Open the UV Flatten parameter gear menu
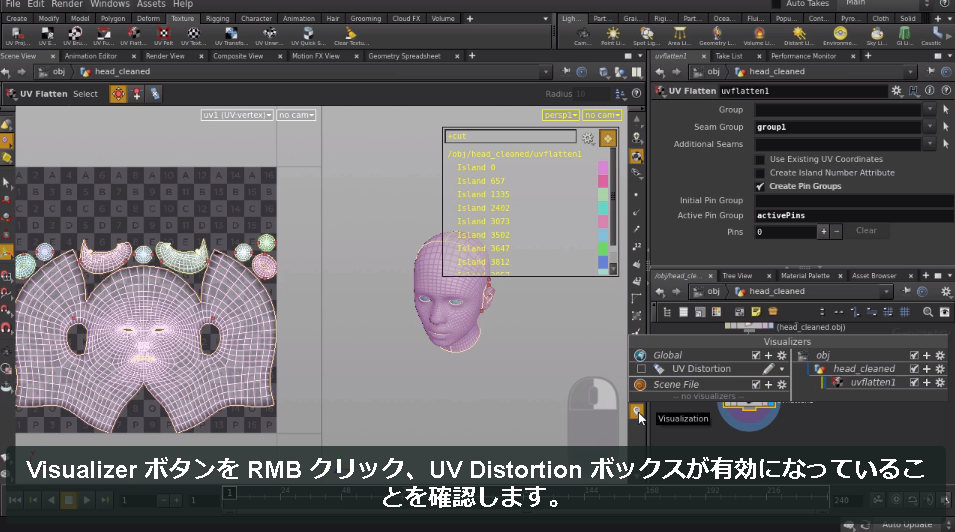 point(897,91)
